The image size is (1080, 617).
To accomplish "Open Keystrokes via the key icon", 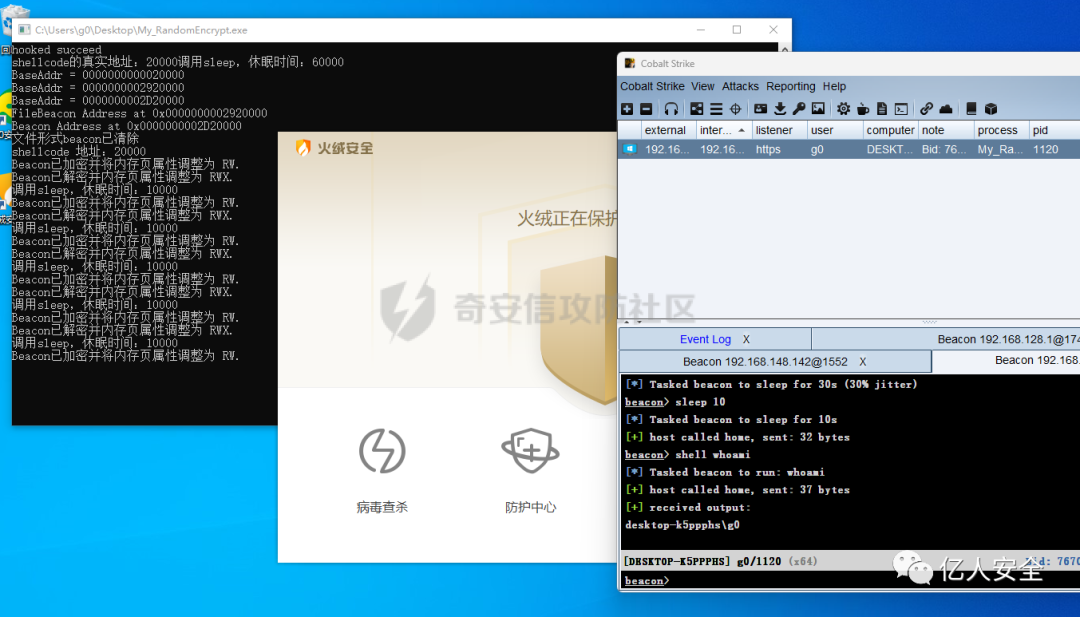I will pos(799,109).
